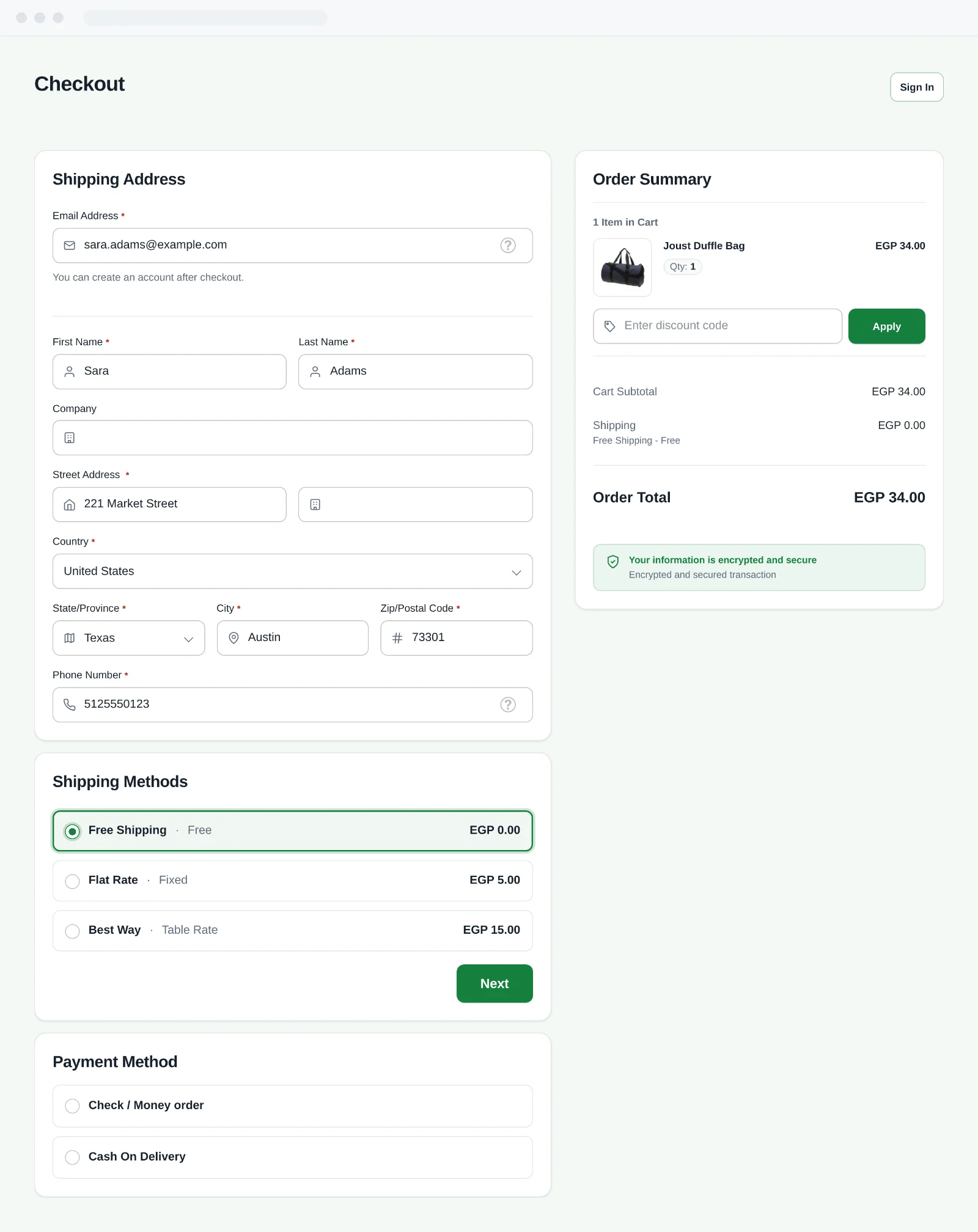The height and width of the screenshot is (1232, 978).
Task: Click the City field containing Austin
Action: (x=293, y=638)
